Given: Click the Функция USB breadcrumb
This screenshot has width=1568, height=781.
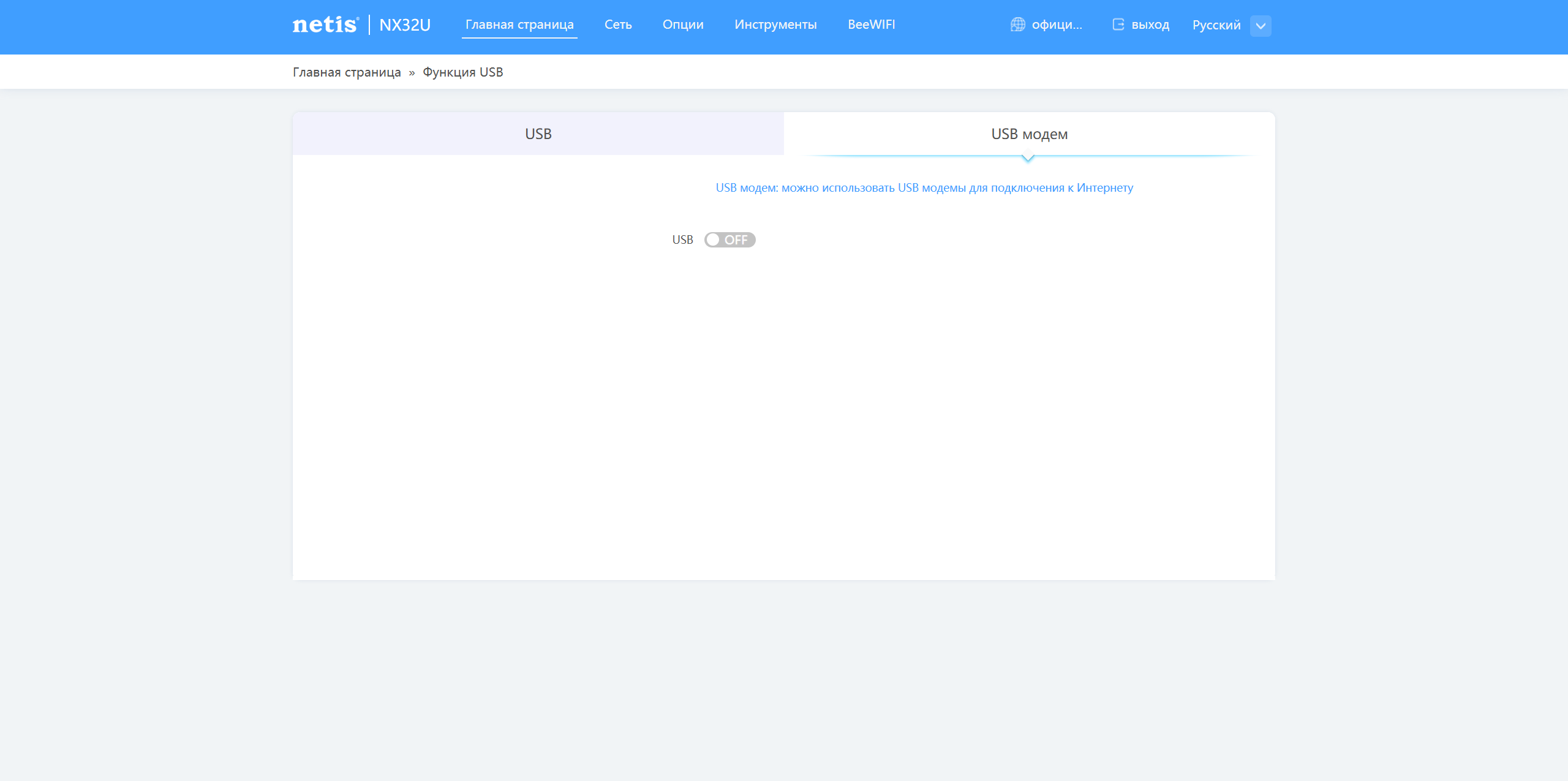Looking at the screenshot, I should 462,72.
